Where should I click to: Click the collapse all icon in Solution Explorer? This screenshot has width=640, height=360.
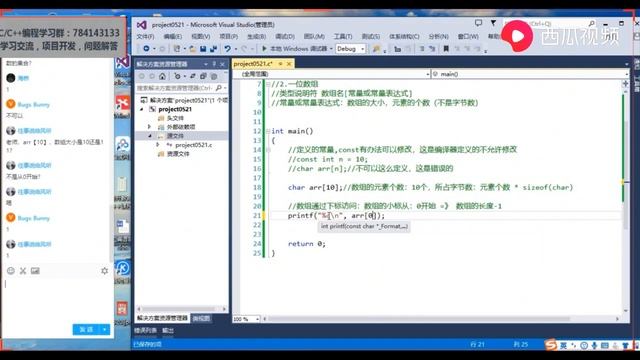tap(203, 76)
